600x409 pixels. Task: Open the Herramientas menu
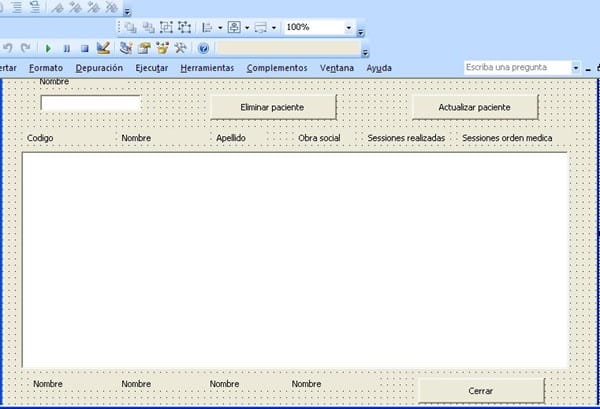tap(207, 68)
